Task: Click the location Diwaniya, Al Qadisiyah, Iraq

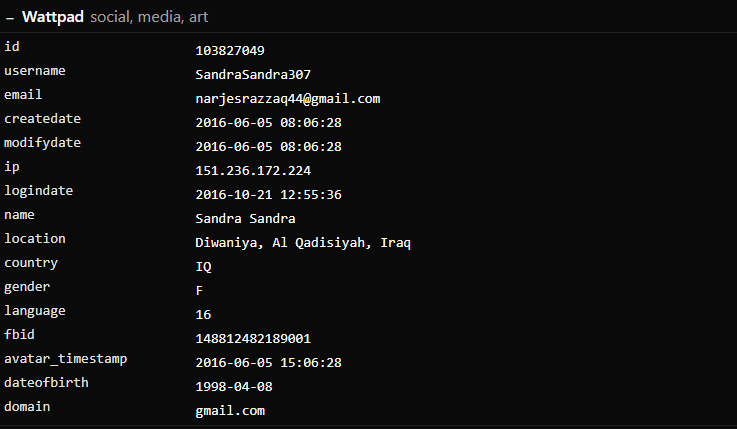Action: point(303,243)
